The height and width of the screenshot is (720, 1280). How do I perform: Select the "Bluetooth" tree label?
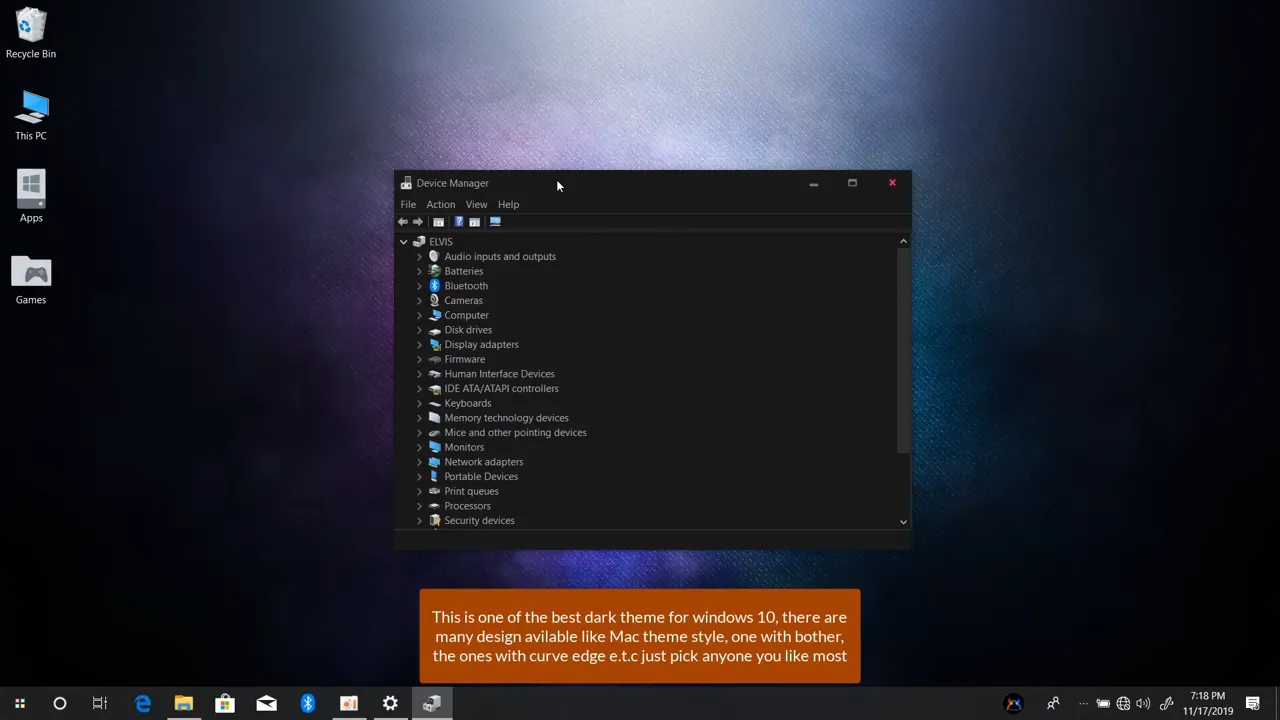point(466,286)
